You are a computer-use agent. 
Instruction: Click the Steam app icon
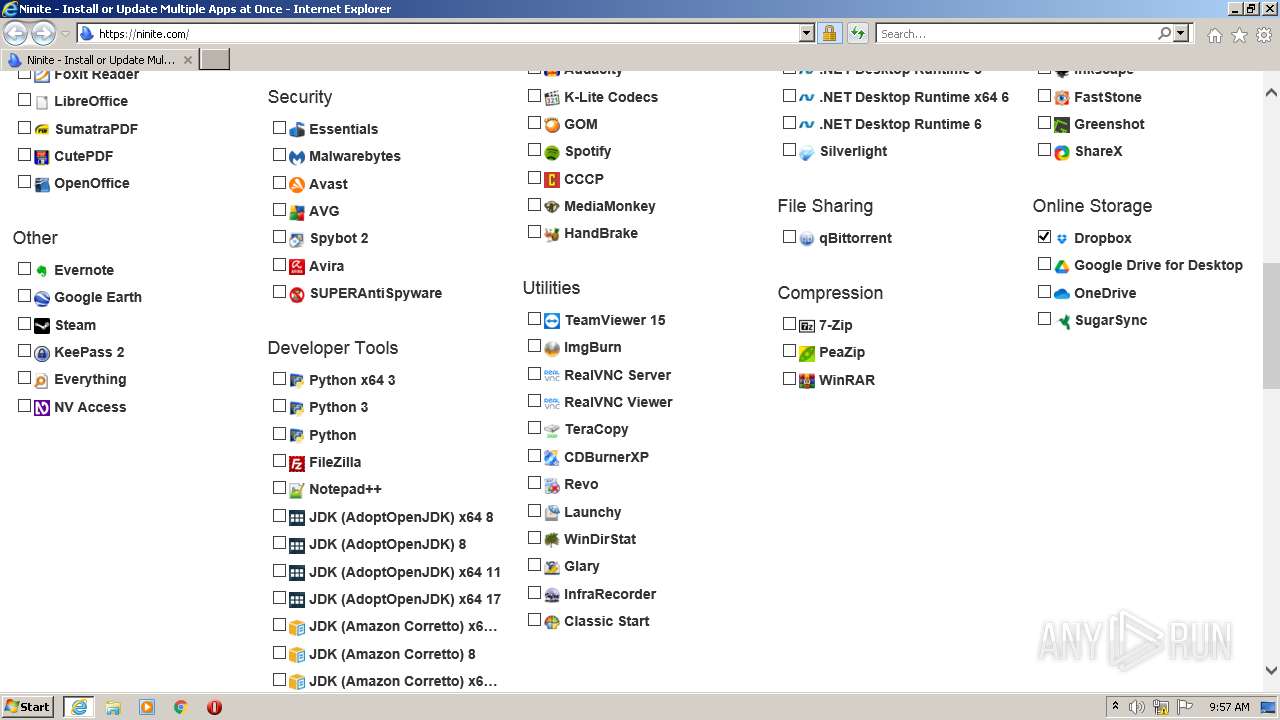42,325
